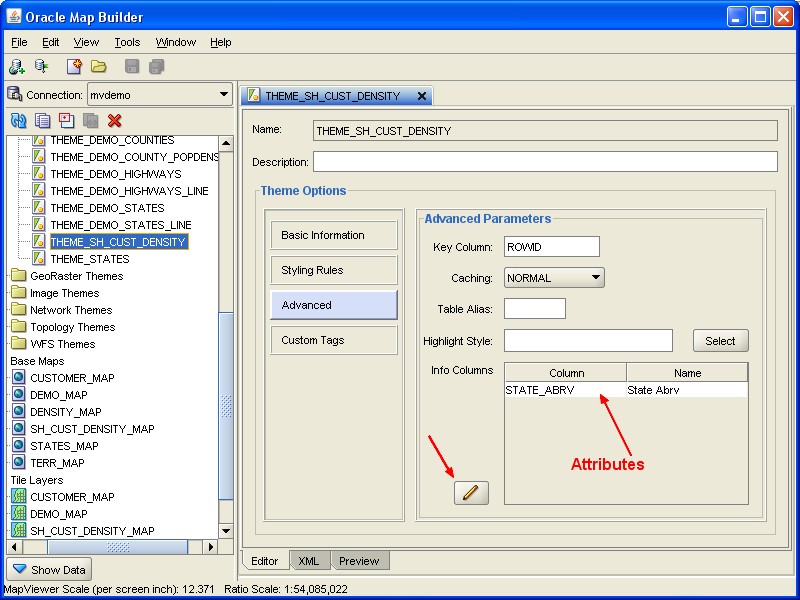Screen dimensions: 800x600
Task: Click the Show Data button
Action: [49, 569]
